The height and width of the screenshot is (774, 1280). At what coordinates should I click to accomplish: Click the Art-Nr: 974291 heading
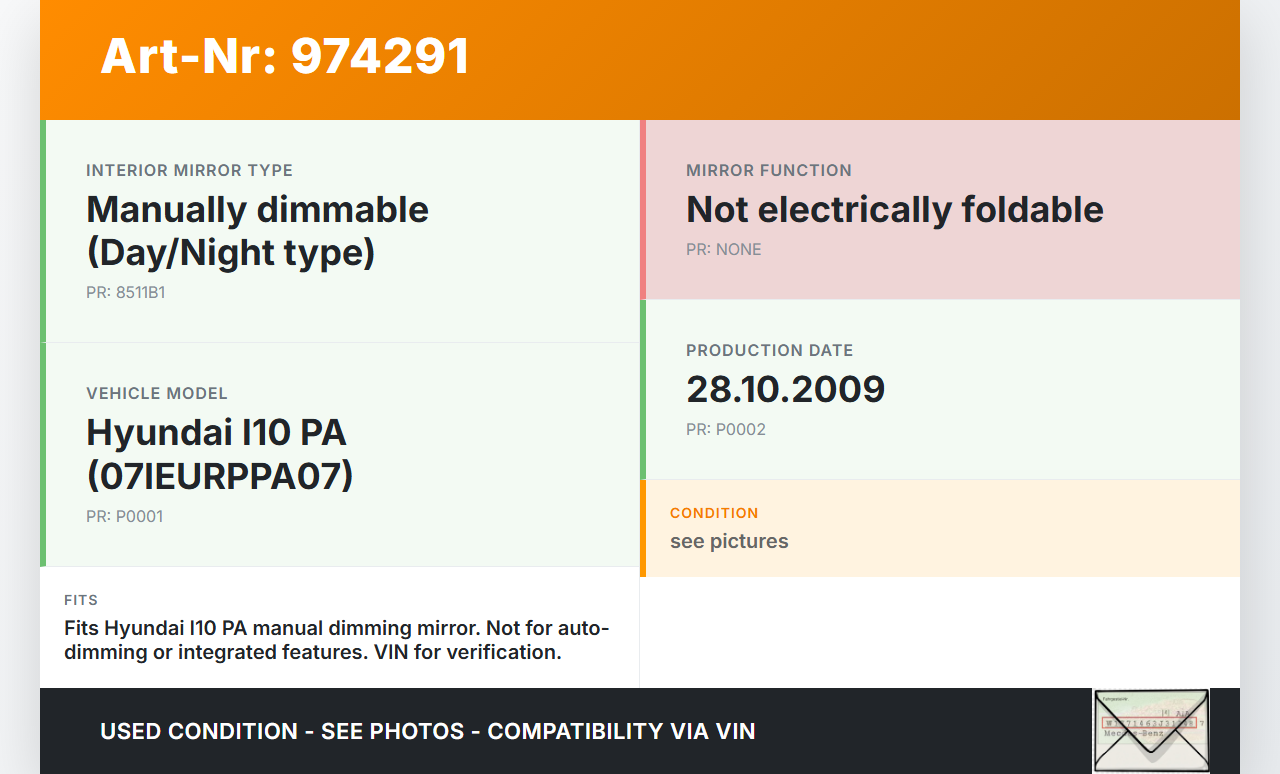click(285, 56)
